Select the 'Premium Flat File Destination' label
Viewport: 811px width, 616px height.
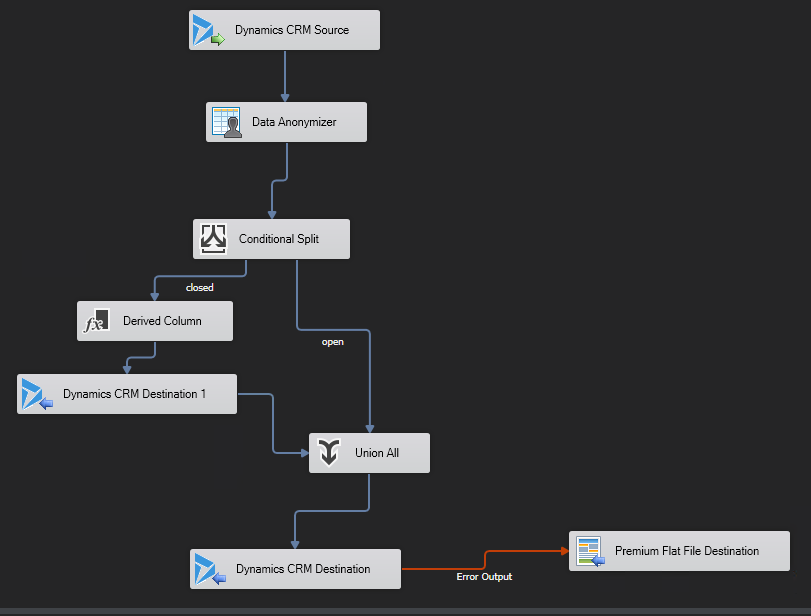(x=686, y=551)
